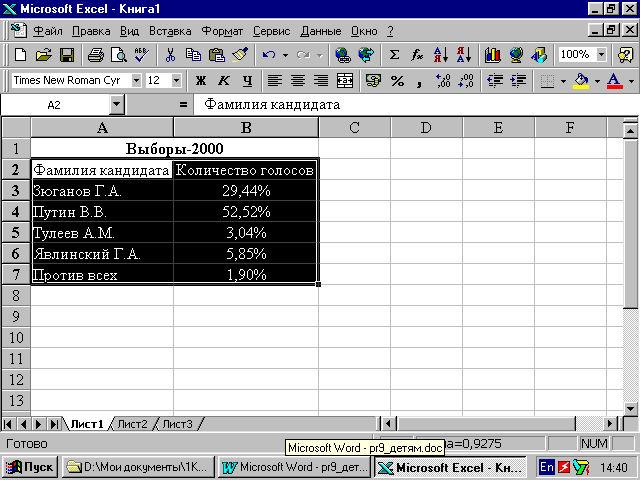Expand font color palette arrow
This screenshot has width=640, height=480.
click(631, 80)
